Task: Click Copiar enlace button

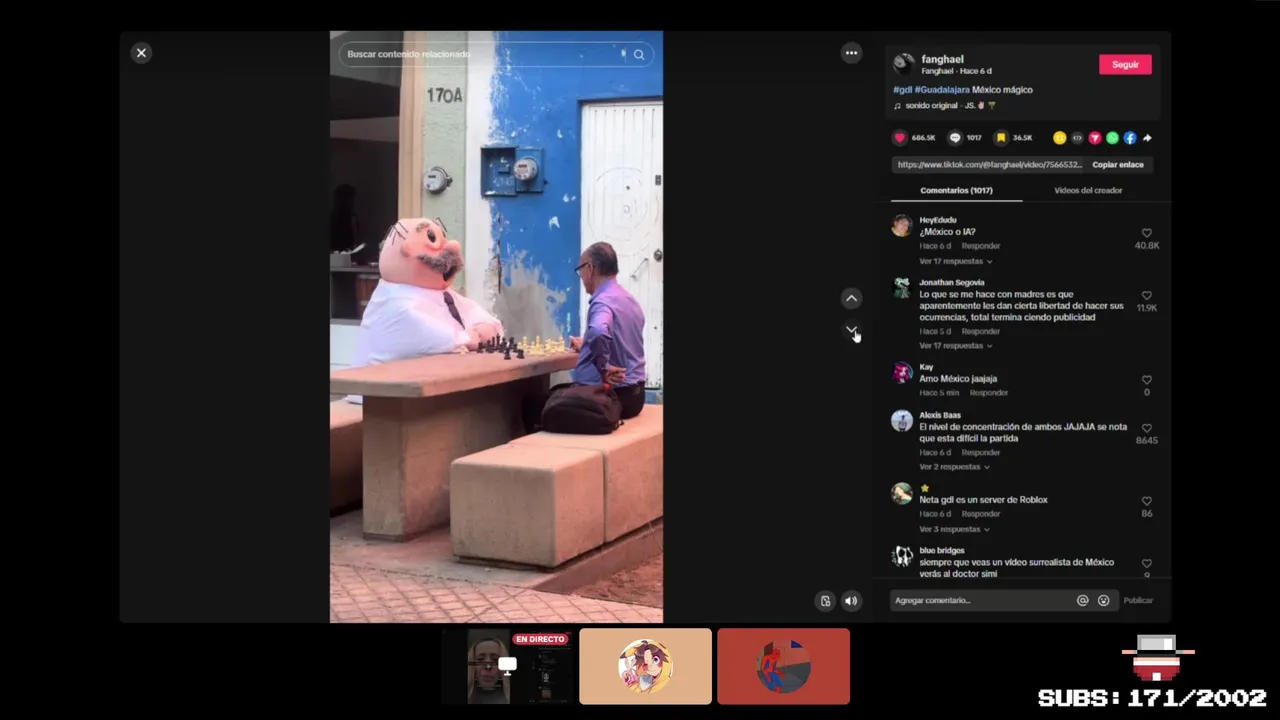Action: pos(1117,165)
